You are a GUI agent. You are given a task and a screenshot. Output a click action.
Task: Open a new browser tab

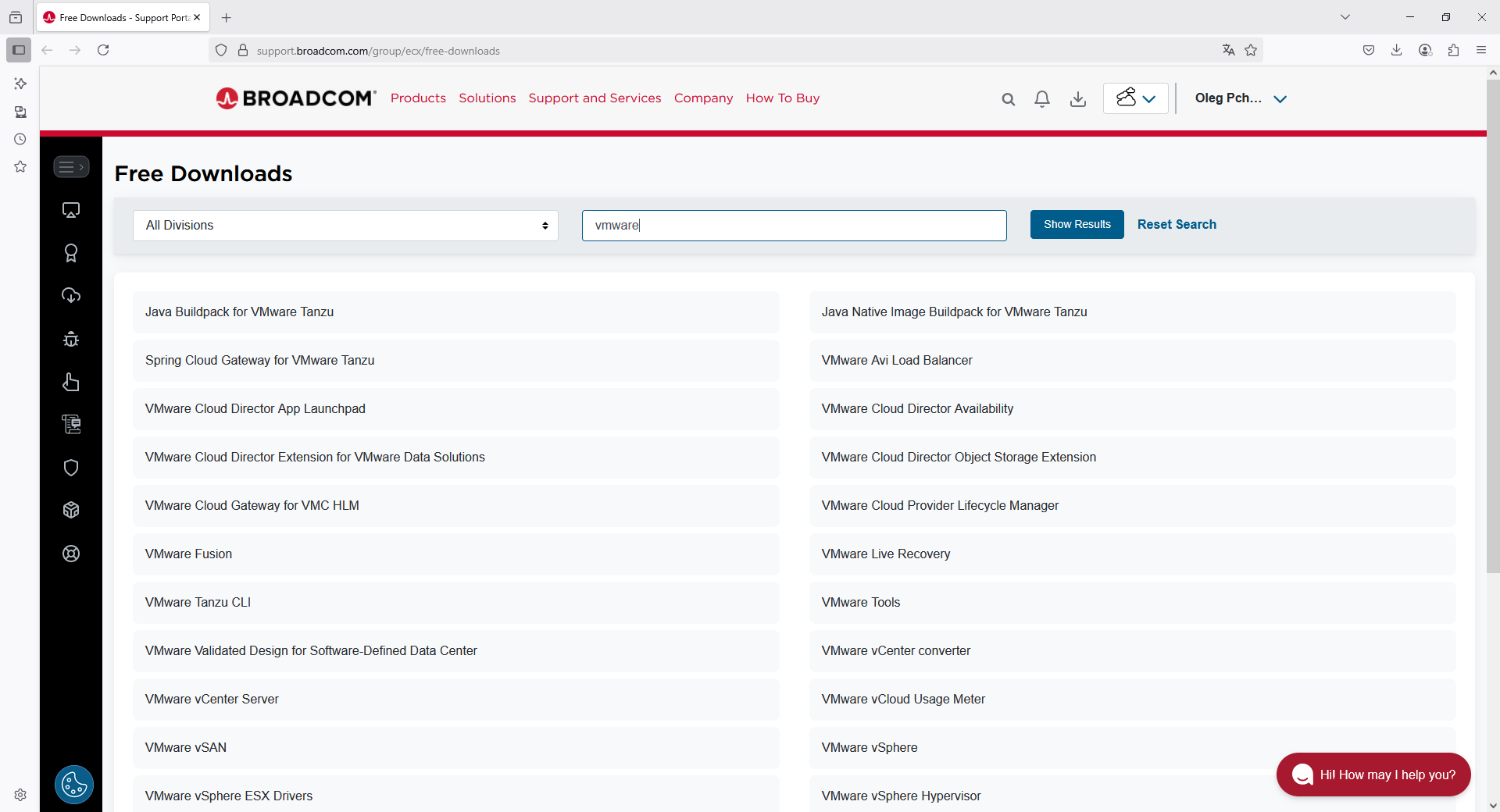click(x=227, y=17)
